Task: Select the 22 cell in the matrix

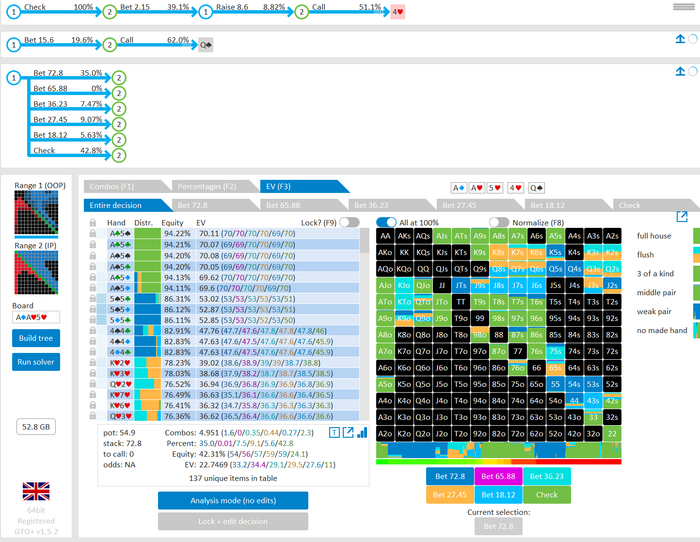Action: click(612, 434)
